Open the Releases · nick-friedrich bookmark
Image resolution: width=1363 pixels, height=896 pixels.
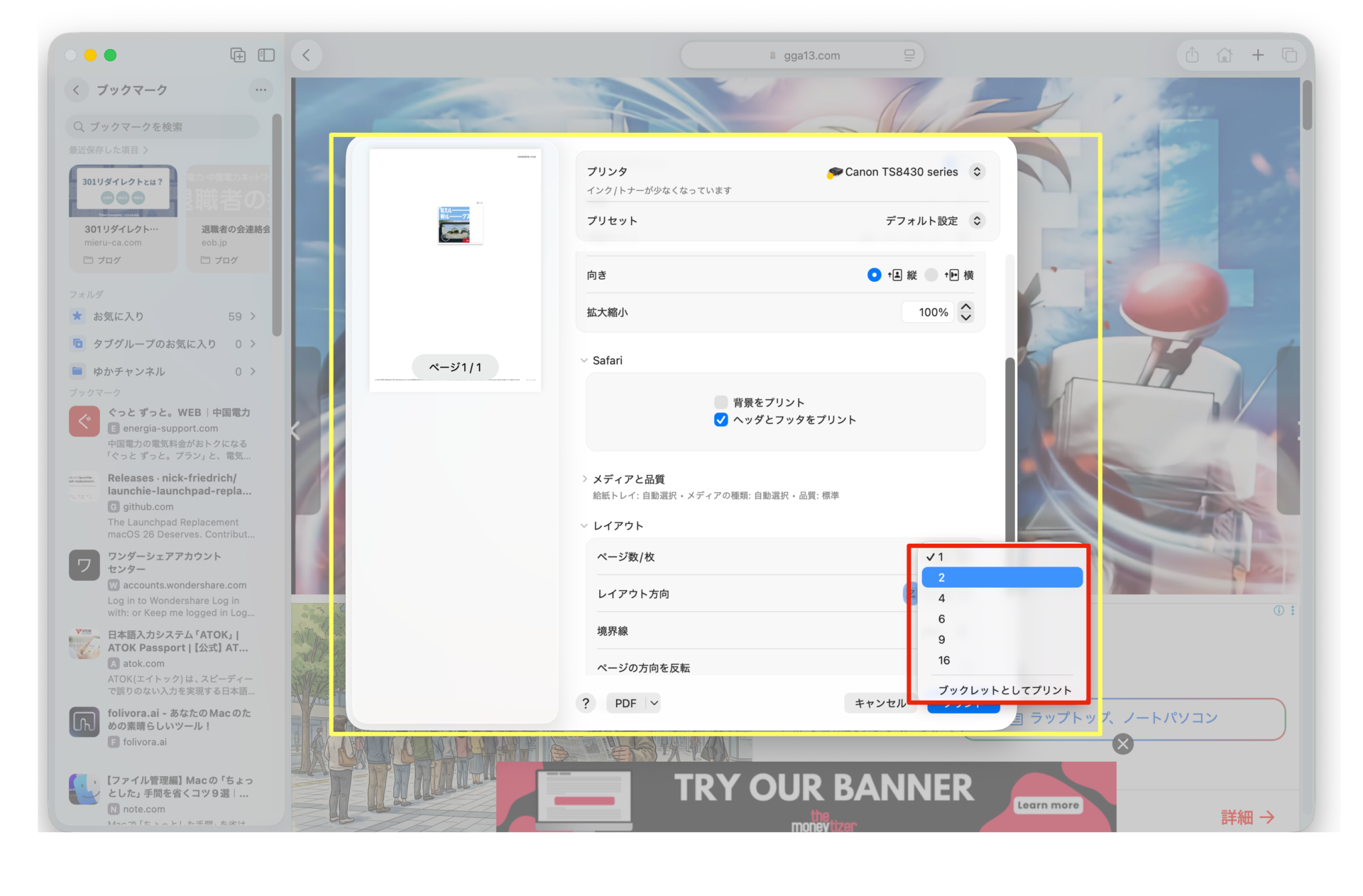pyautogui.click(x=163, y=506)
